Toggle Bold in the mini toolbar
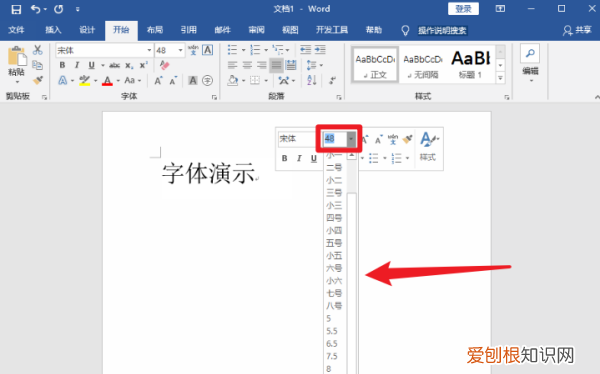Screen dimensions: 600x374 coord(284,158)
